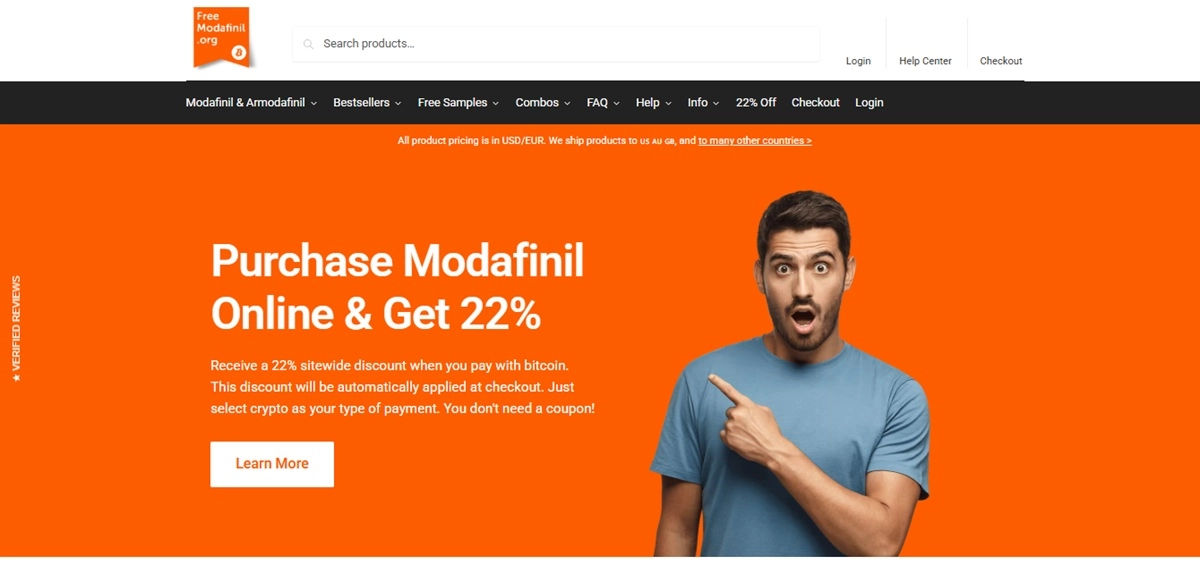Expand the Bestsellers dropdown menu

coord(367,103)
